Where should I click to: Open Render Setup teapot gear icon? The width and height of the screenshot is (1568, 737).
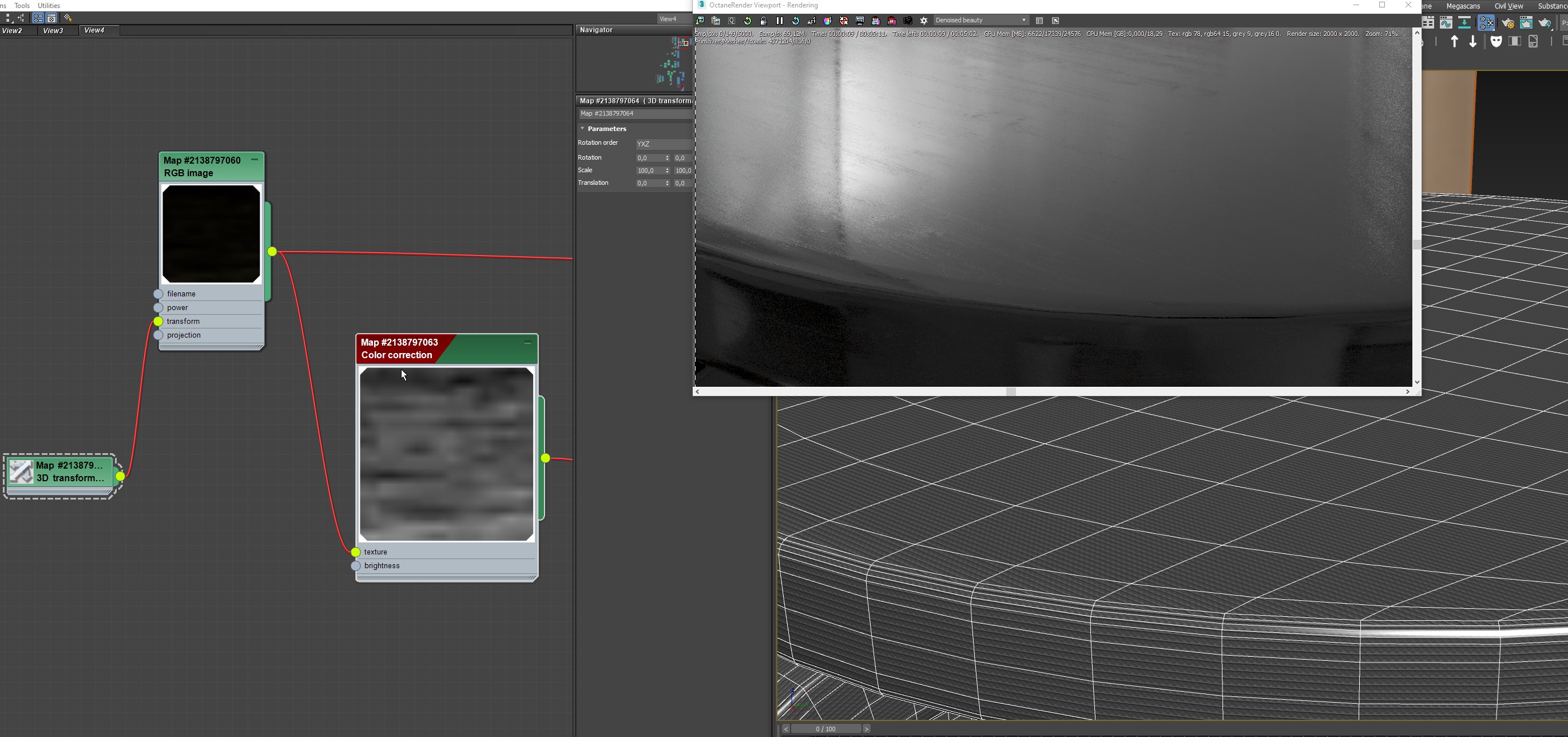(x=1508, y=23)
